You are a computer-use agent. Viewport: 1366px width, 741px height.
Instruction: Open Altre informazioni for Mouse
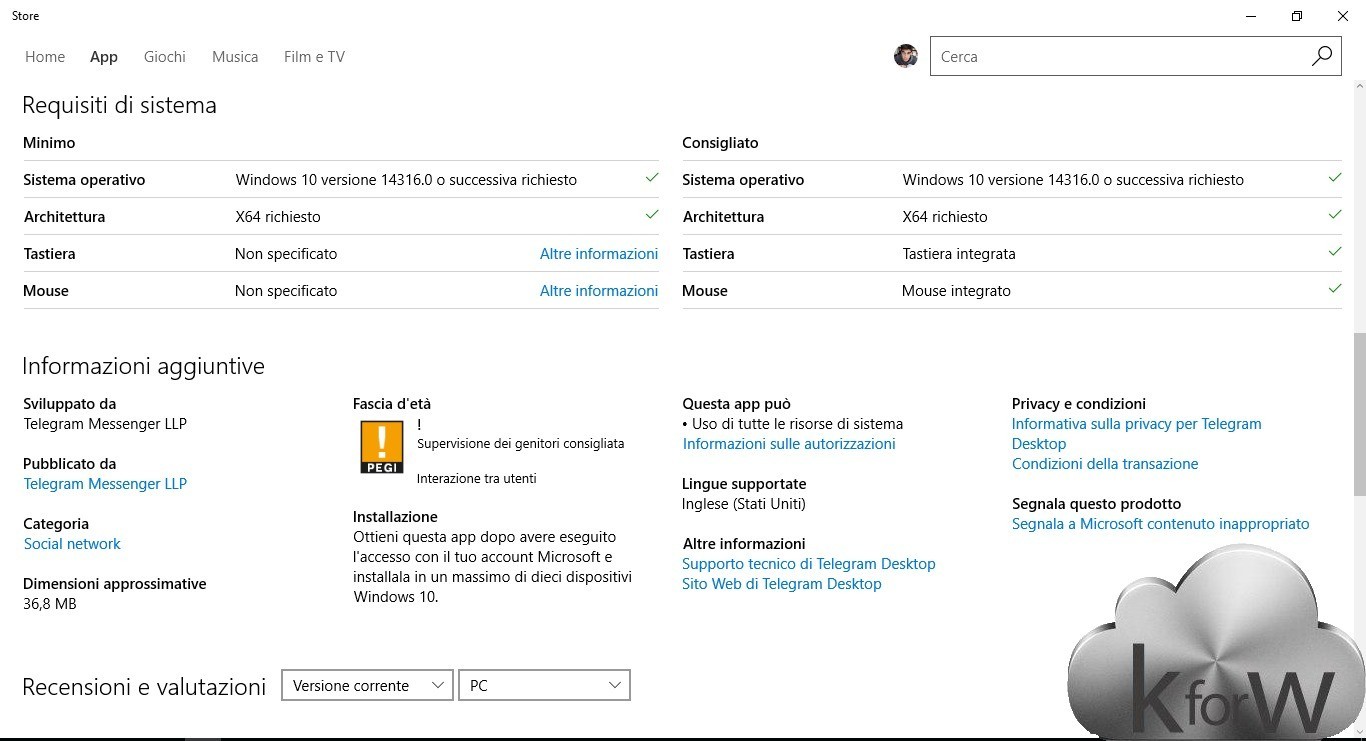coord(598,291)
